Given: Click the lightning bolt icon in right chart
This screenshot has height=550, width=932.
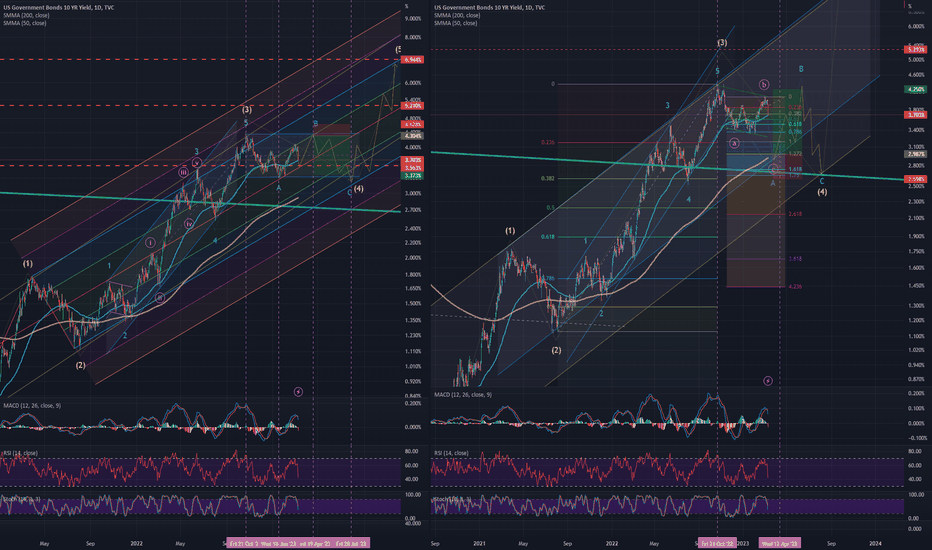Looking at the screenshot, I should pyautogui.click(x=768, y=381).
